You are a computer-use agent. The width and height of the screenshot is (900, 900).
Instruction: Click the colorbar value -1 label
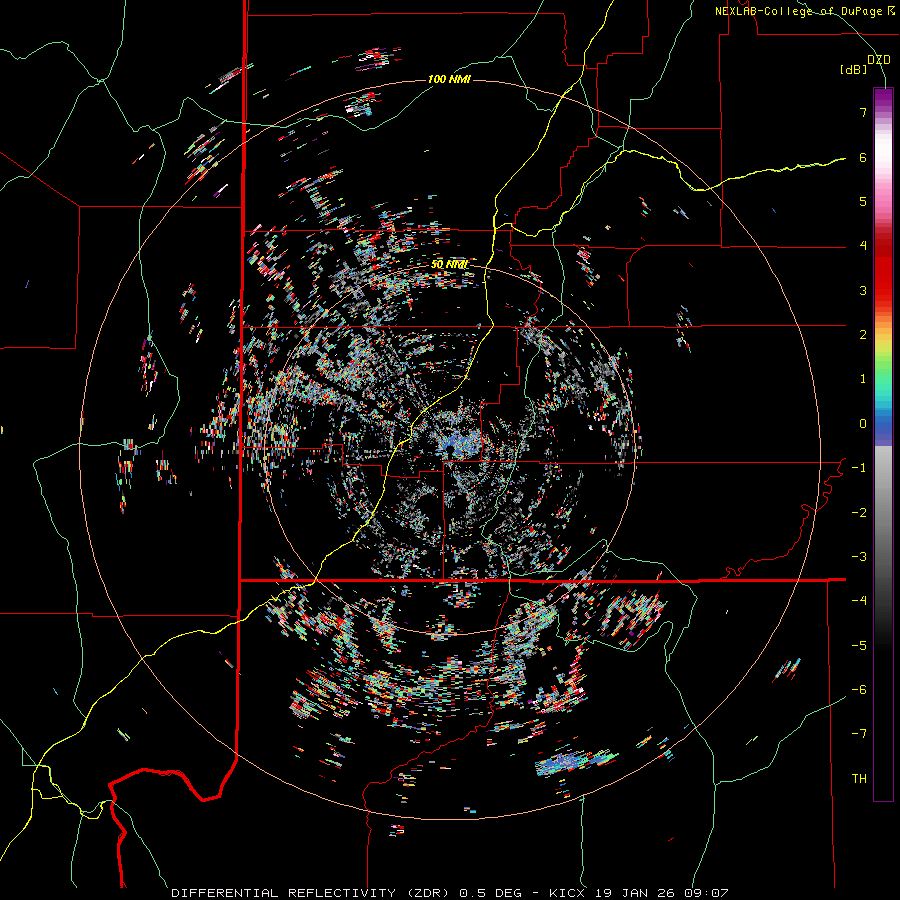[x=859, y=468]
